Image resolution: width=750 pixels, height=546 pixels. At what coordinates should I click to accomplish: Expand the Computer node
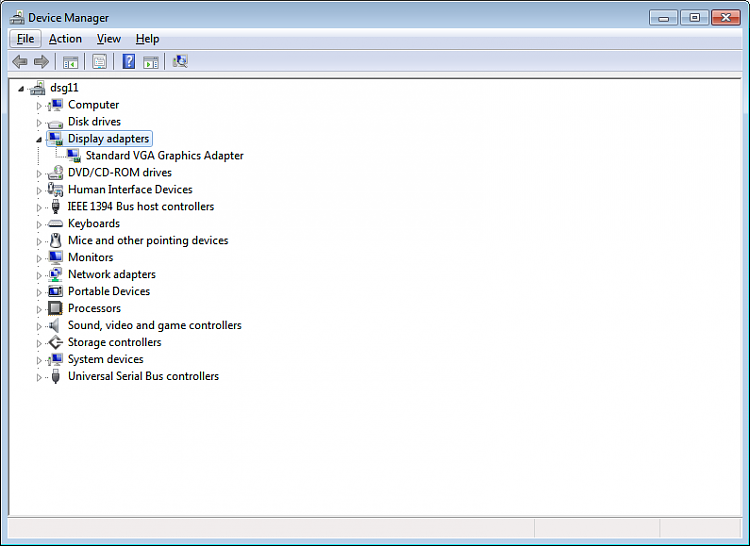point(39,106)
